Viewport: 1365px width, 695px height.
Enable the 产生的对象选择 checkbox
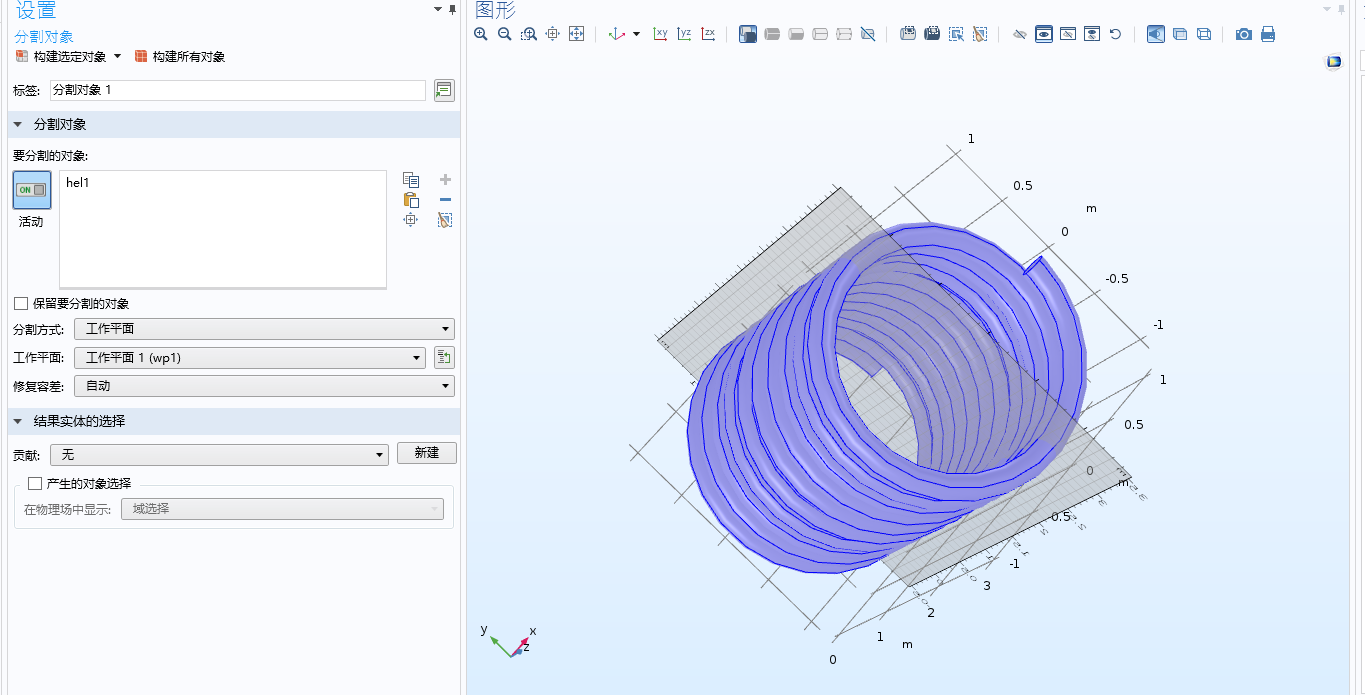tap(35, 483)
